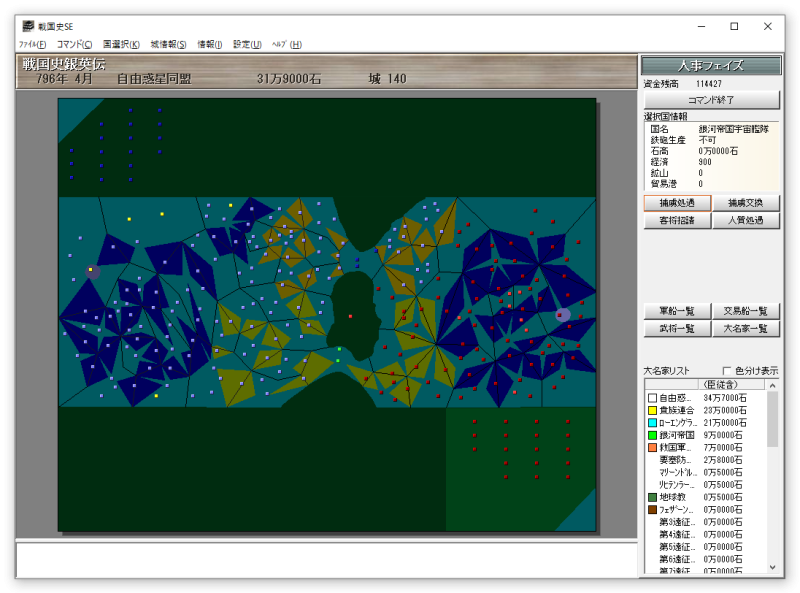The width and height of the screenshot is (800, 593).
Task: Click the orange swatch beside 救国軍
Action: 652,448
